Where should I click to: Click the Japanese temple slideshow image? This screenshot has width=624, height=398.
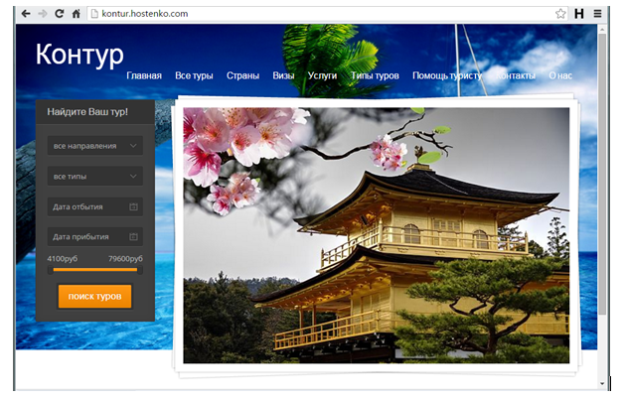click(x=376, y=235)
